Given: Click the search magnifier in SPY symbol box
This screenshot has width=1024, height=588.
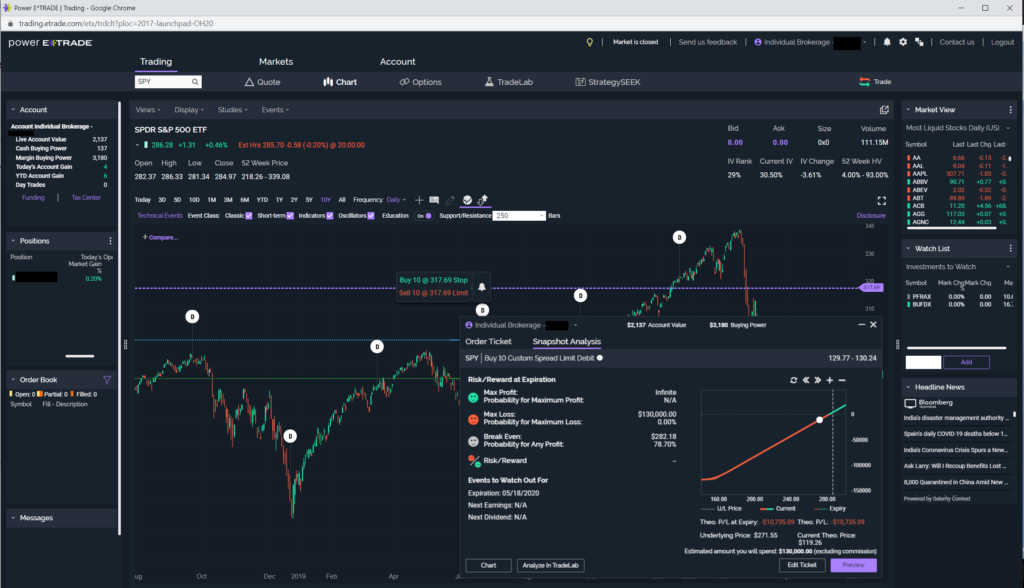Looking at the screenshot, I should coord(195,82).
